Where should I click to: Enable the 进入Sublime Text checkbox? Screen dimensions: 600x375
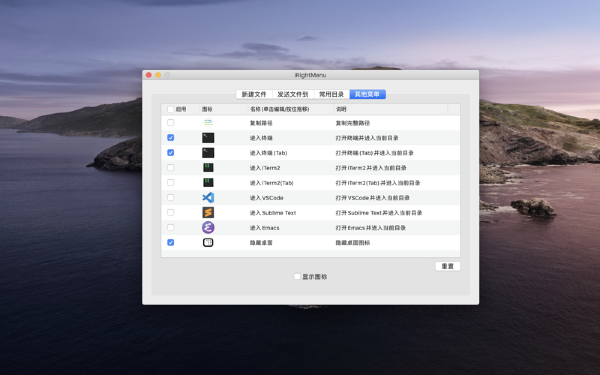[x=171, y=212]
